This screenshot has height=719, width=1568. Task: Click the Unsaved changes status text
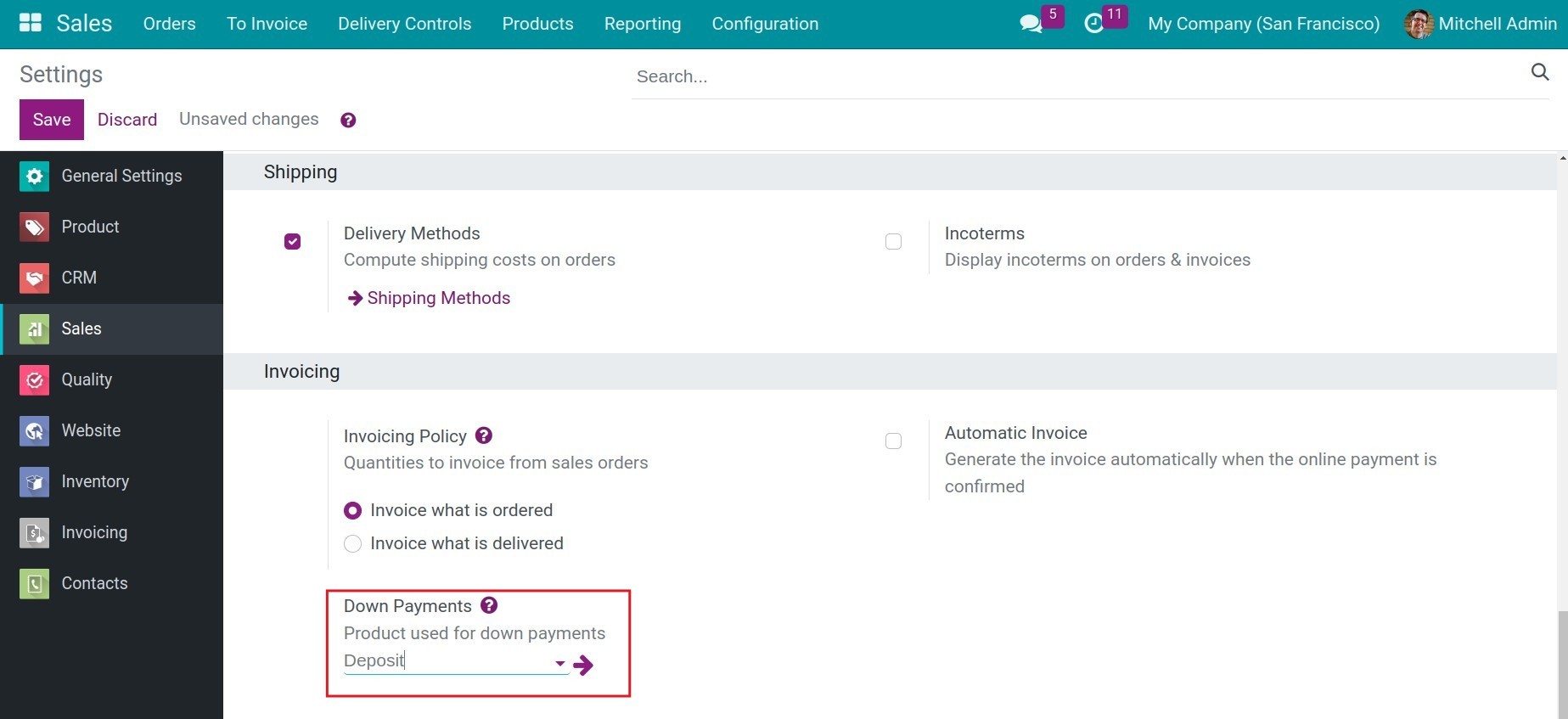[249, 119]
